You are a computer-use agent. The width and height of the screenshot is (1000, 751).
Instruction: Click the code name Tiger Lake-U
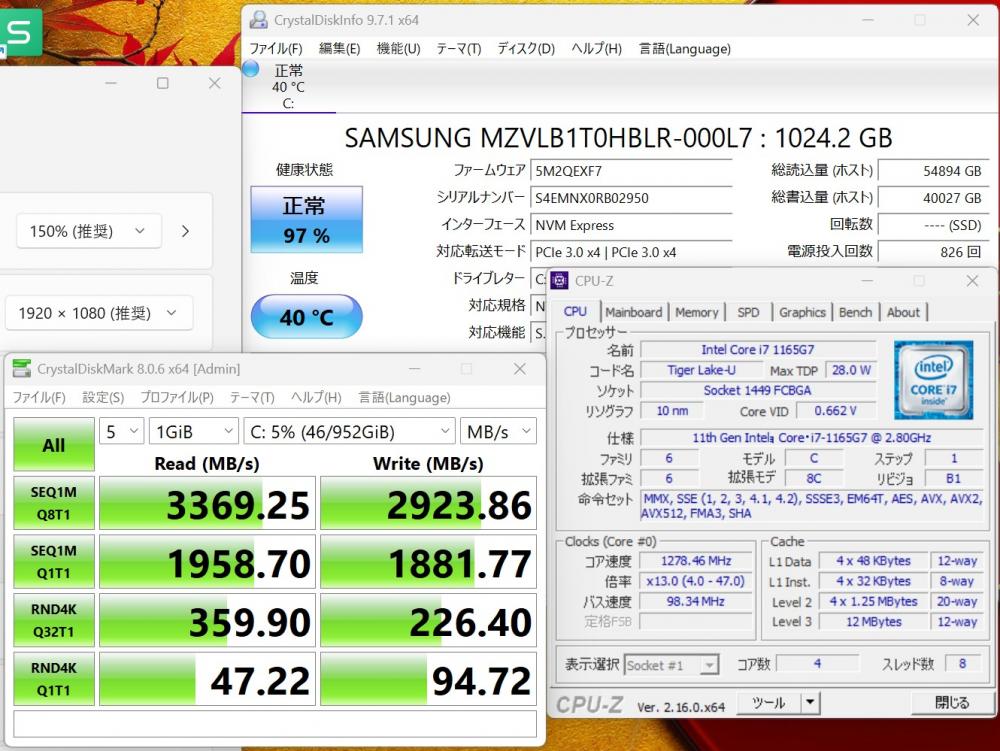(701, 370)
